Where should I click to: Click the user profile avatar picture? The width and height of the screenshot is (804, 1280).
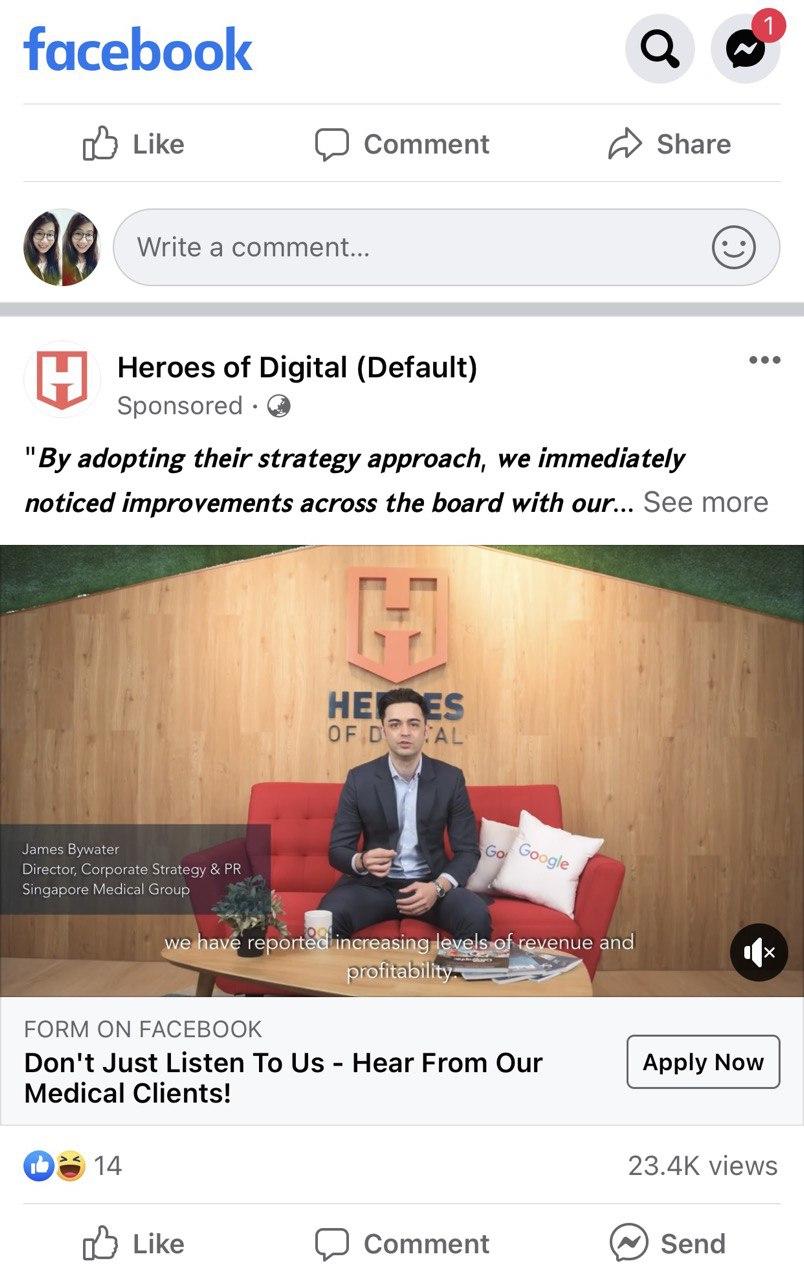pyautogui.click(x=62, y=247)
